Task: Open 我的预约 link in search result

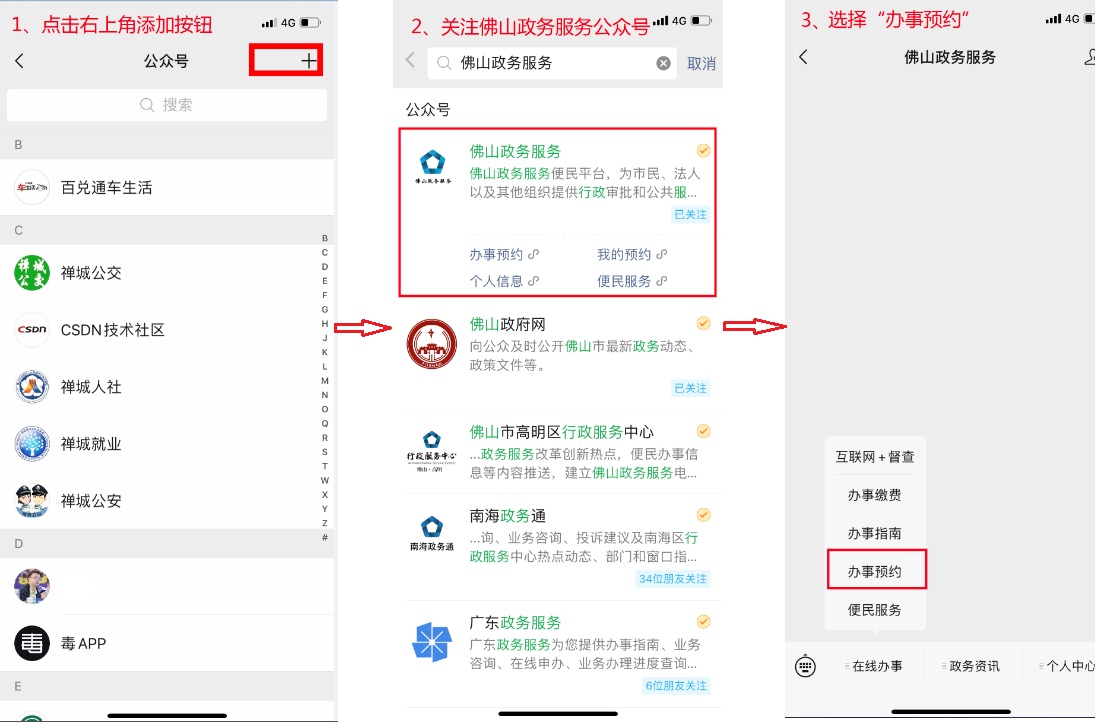Action: click(632, 254)
